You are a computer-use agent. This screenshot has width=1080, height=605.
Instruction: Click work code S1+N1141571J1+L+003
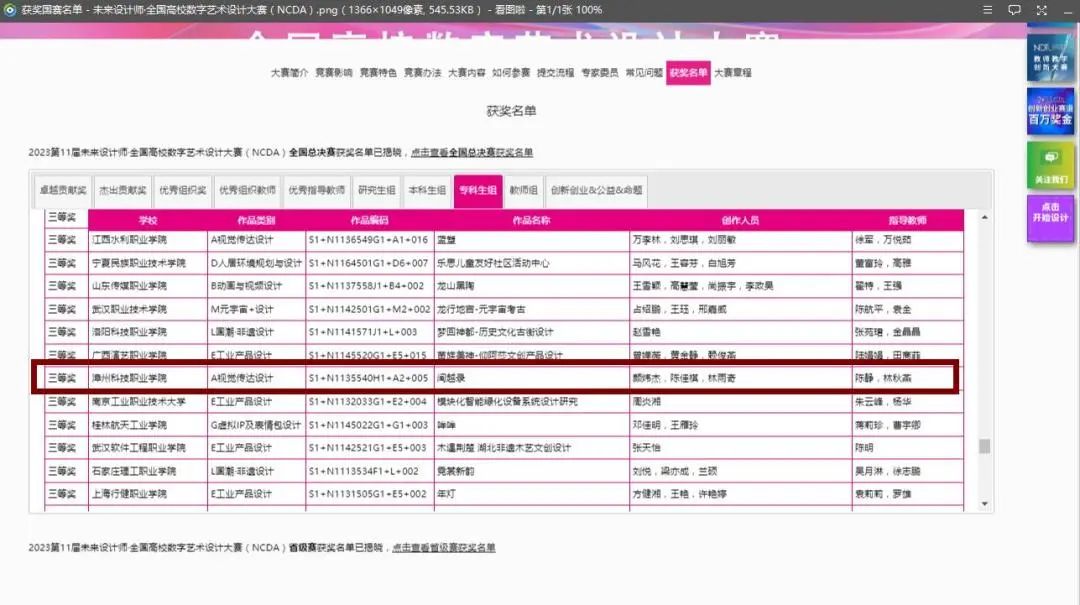pos(370,332)
